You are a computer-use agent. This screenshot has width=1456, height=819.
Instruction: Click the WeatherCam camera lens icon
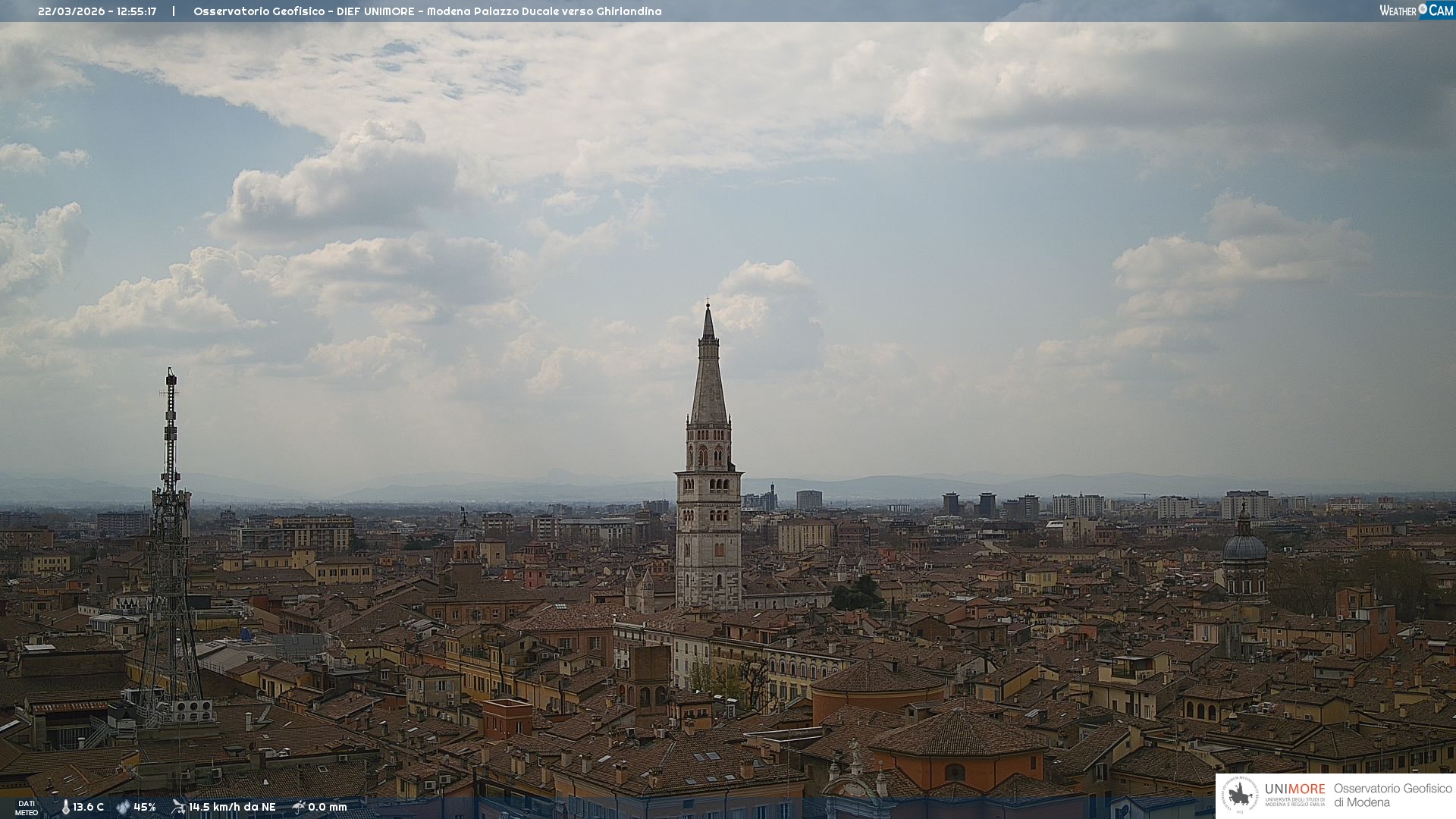[1423, 9]
